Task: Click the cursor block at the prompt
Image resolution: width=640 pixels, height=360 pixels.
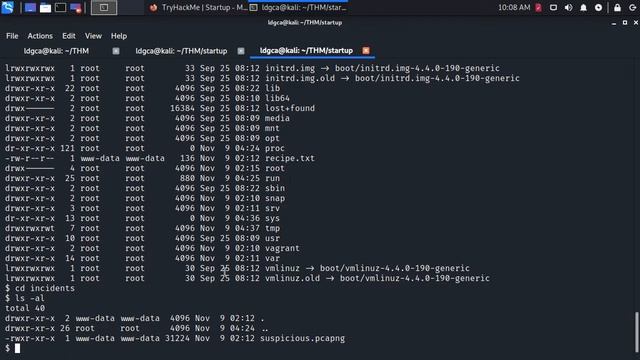Action: click(17, 348)
